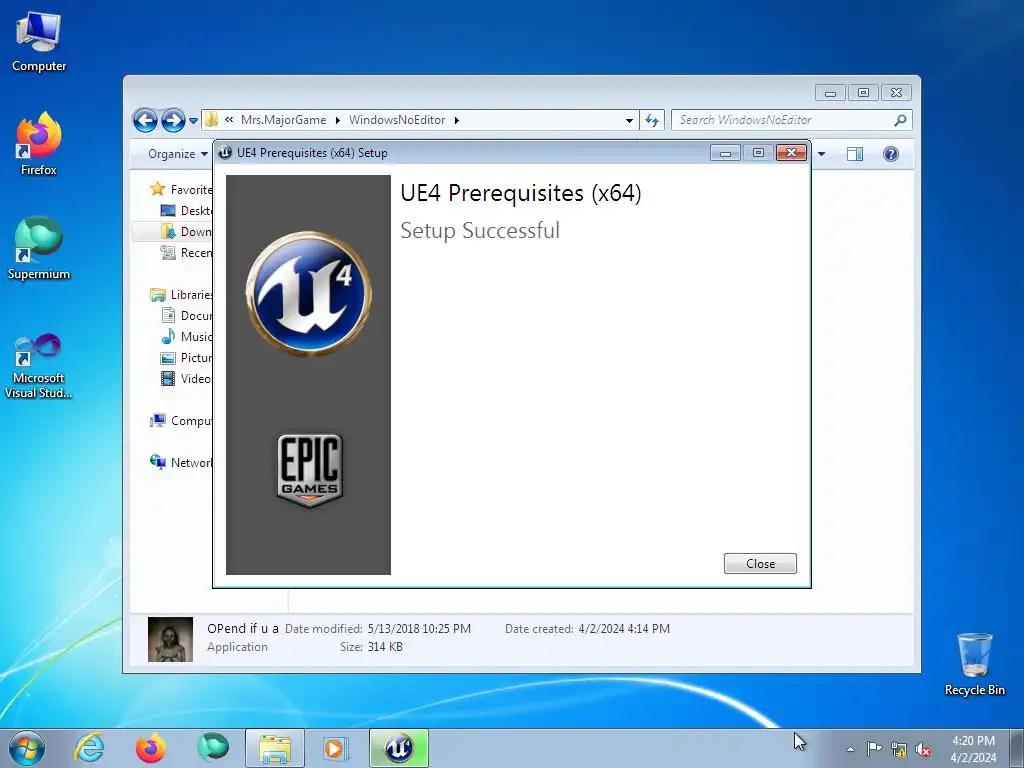Open Pictures library
The image size is (1024, 768).
click(x=186, y=357)
